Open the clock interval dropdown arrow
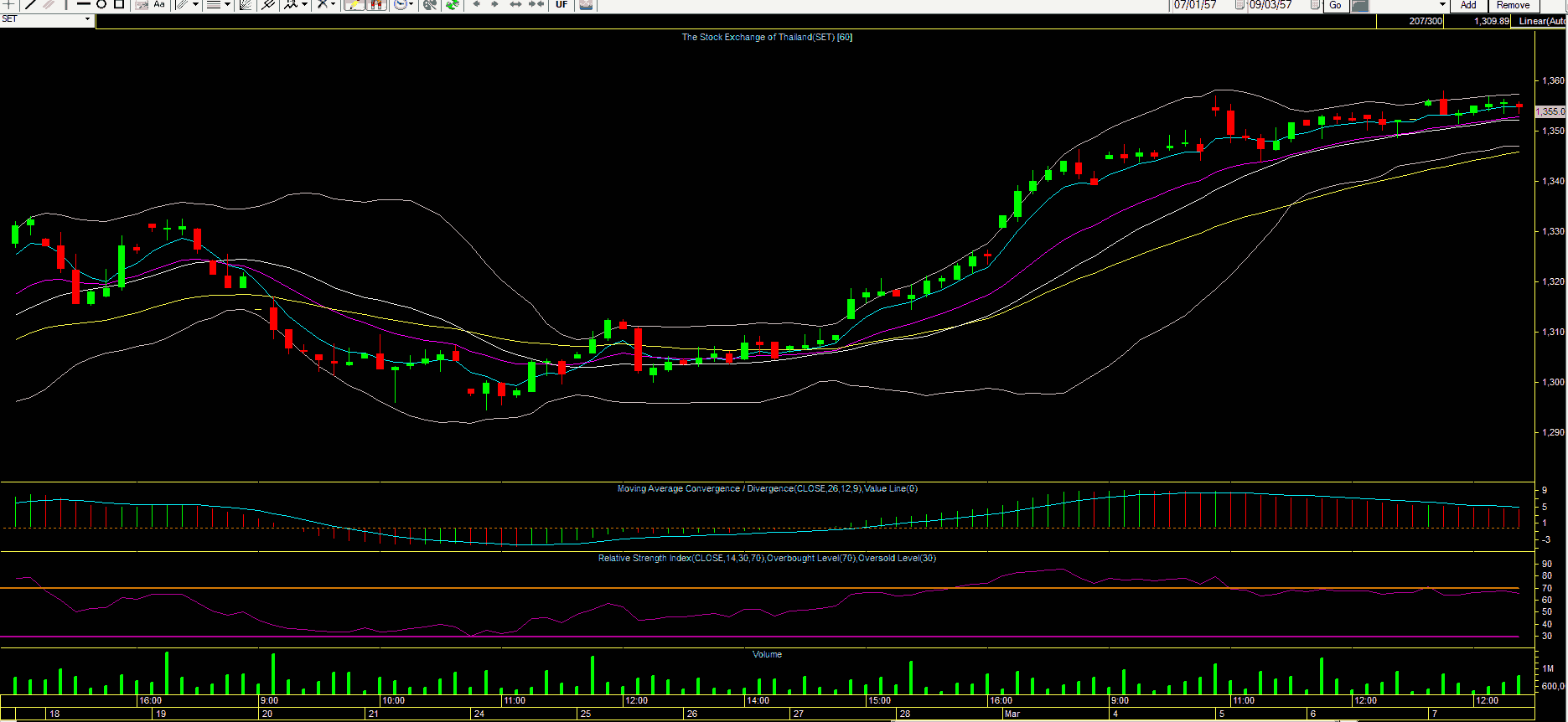 [411, 4]
